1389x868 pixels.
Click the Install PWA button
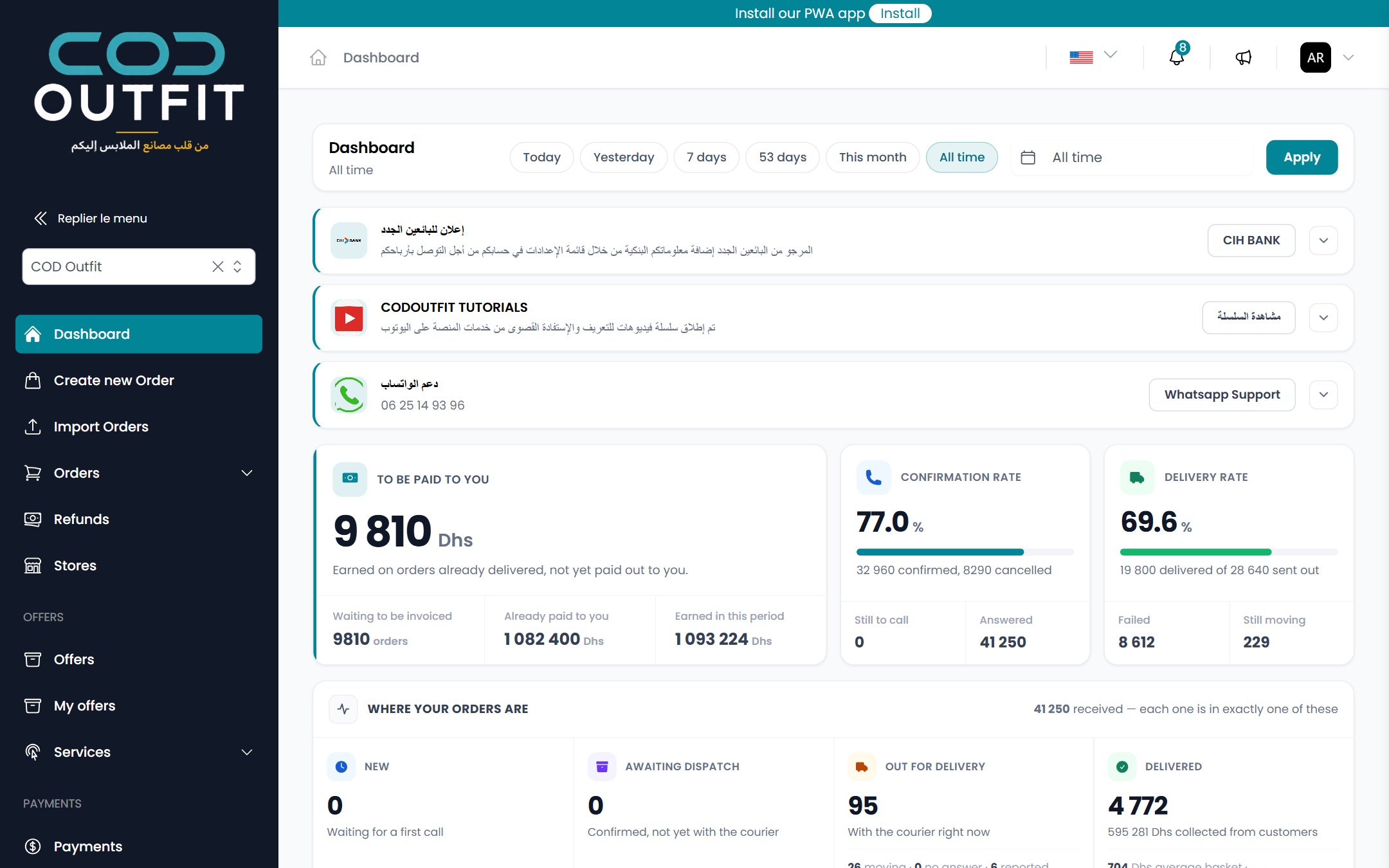pos(900,14)
